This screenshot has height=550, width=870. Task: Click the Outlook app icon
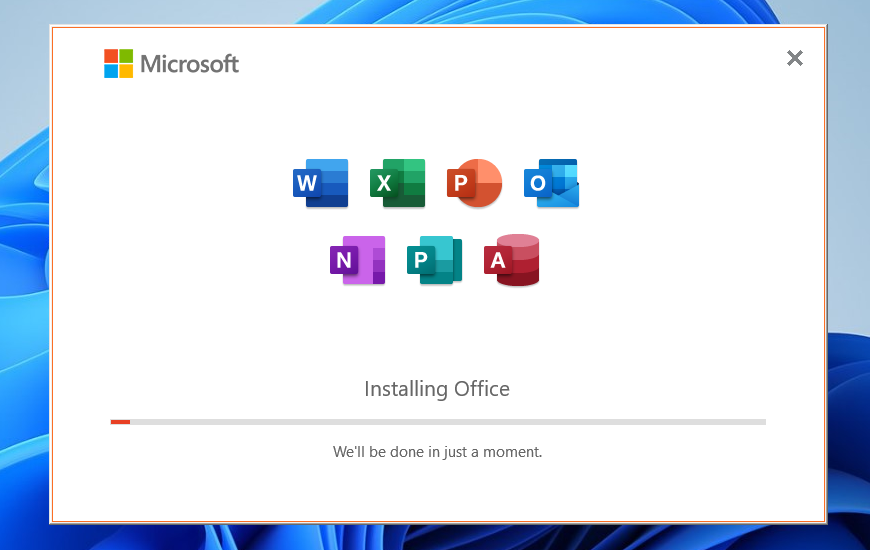(x=552, y=183)
